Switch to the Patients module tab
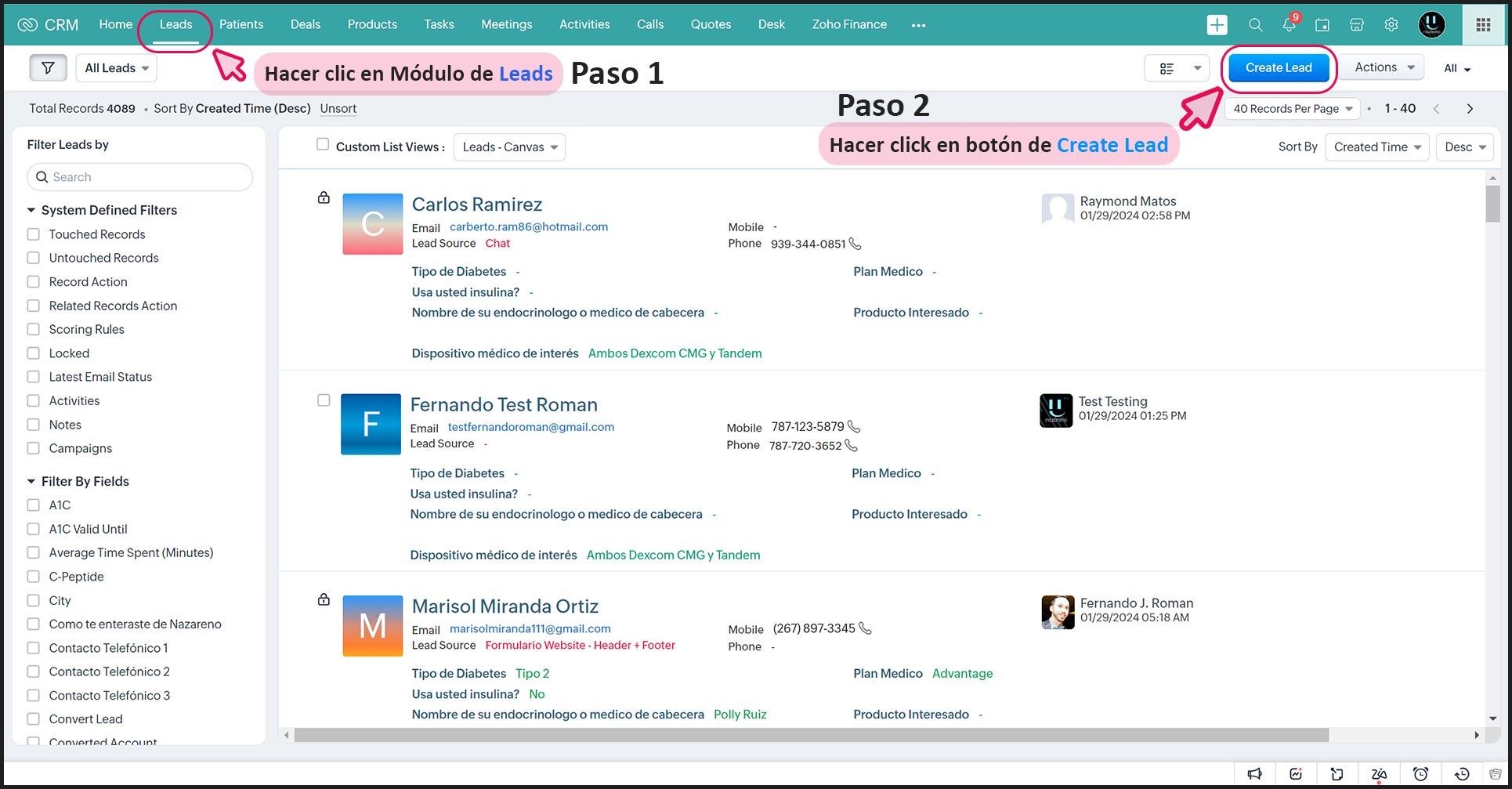Viewport: 1512px width, 789px height. (241, 24)
